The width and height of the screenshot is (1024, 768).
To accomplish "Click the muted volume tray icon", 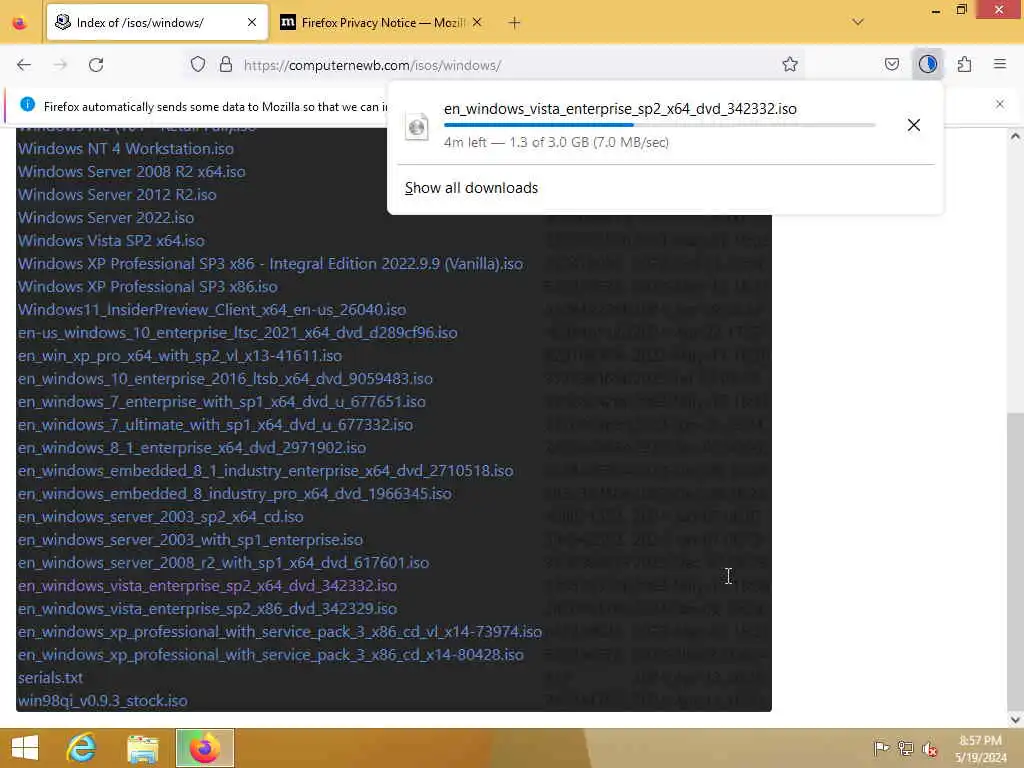I will click(929, 749).
